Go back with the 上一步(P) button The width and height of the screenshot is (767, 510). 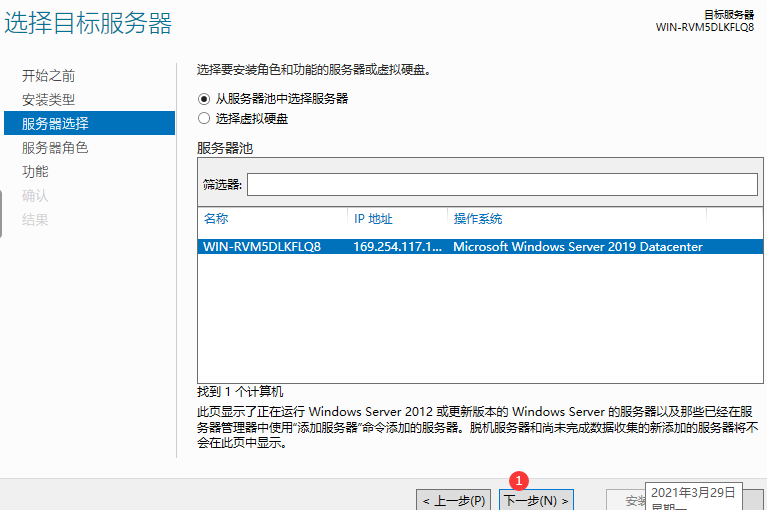[455, 500]
